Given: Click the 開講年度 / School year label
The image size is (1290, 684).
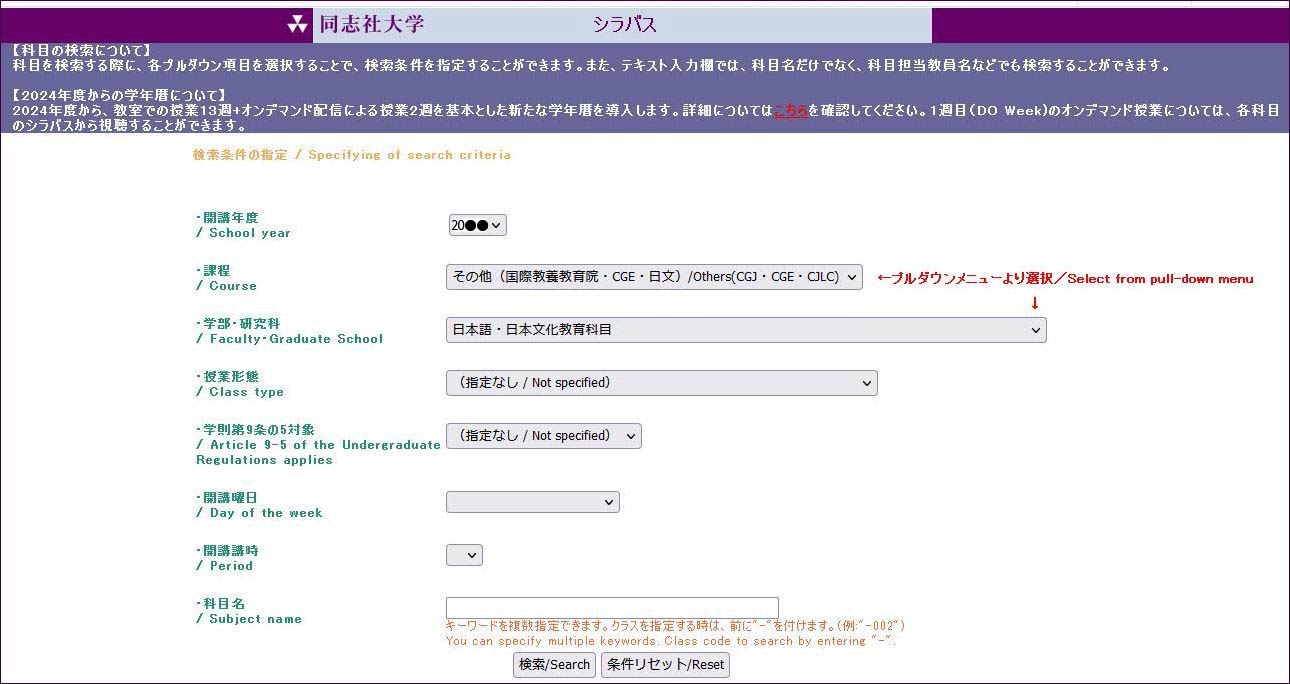Looking at the screenshot, I should [x=243, y=225].
